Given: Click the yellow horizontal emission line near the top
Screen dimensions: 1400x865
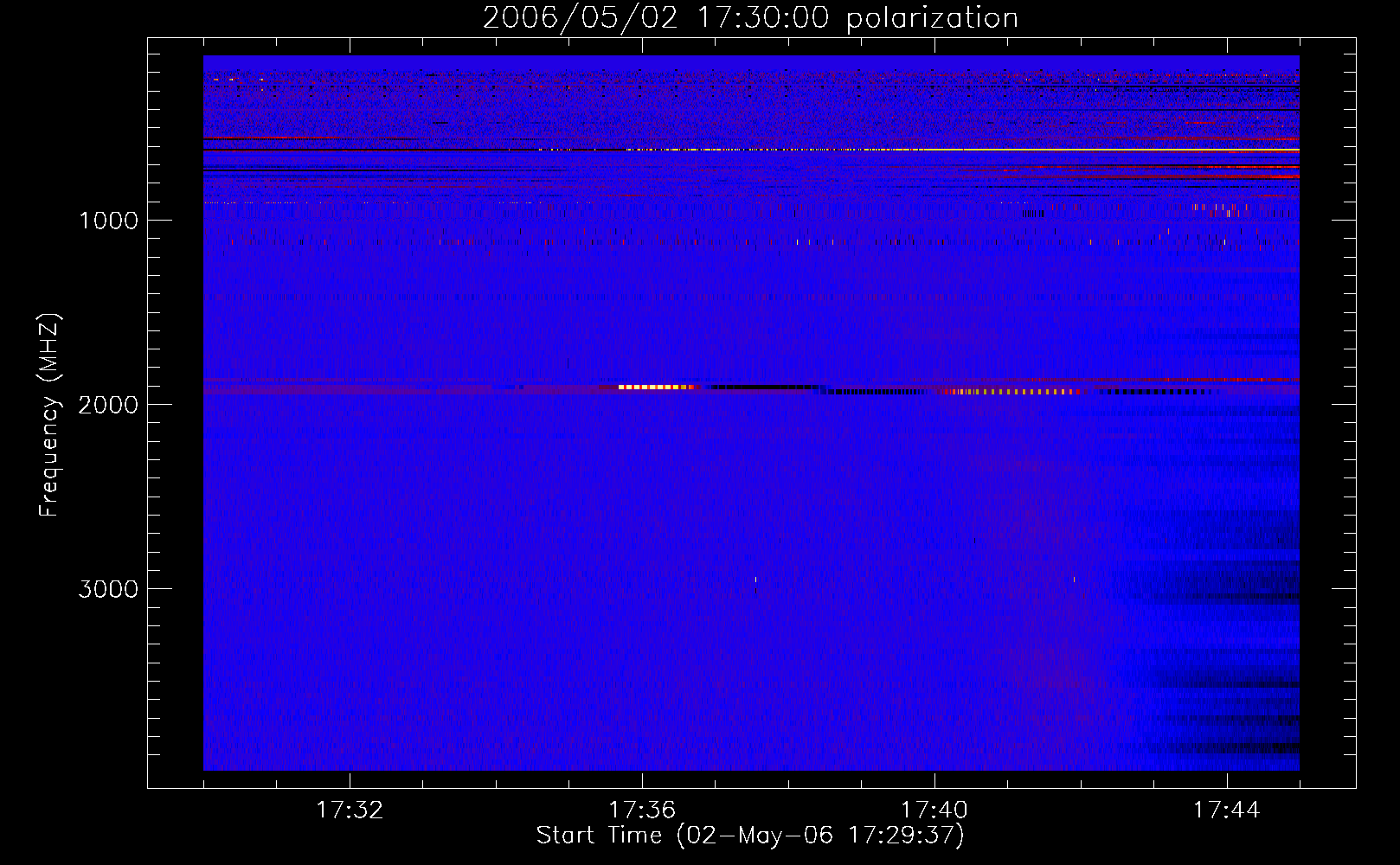Looking at the screenshot, I should [960, 150].
